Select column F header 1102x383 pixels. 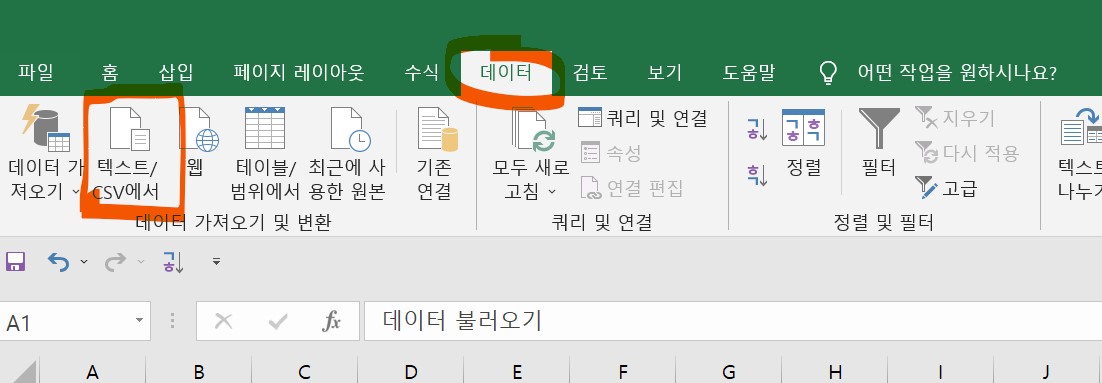point(623,370)
